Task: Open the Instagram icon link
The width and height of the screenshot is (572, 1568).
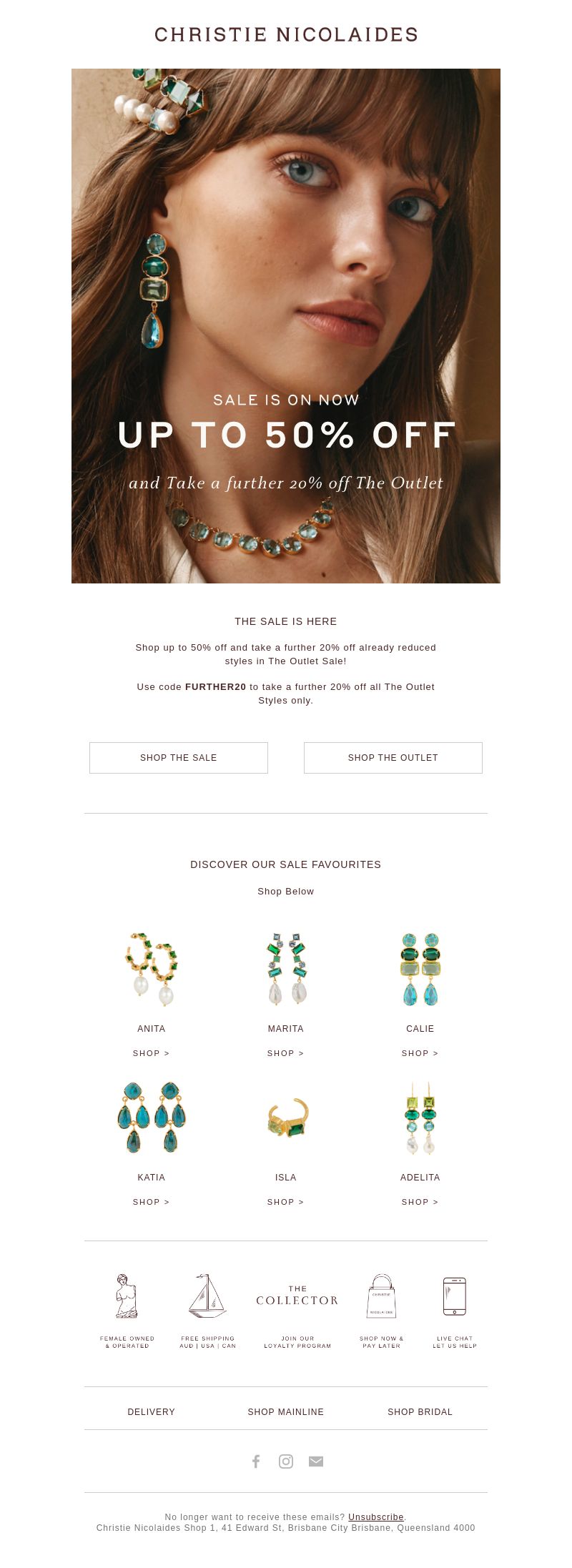Action: [x=286, y=1461]
